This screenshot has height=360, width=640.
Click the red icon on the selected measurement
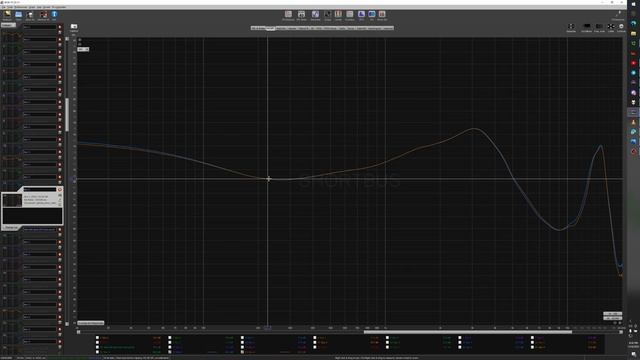(60, 189)
